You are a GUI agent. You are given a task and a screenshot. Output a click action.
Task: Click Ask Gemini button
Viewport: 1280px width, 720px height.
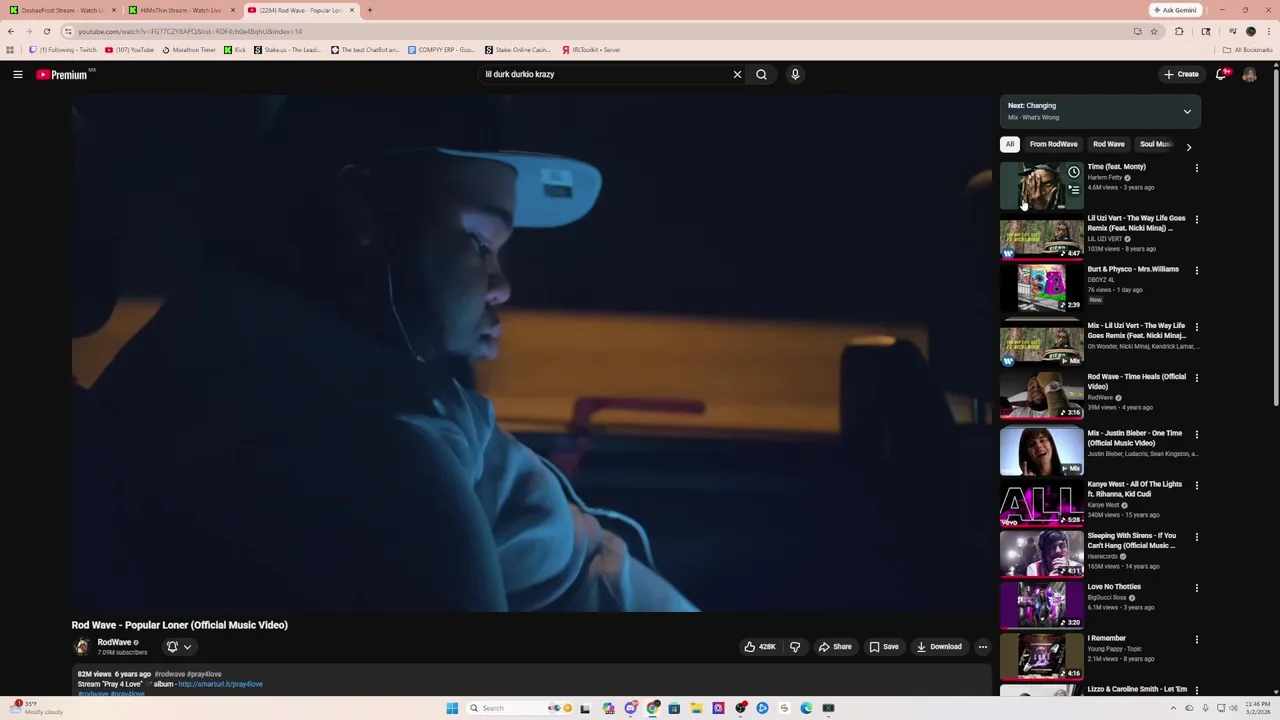click(x=1175, y=10)
